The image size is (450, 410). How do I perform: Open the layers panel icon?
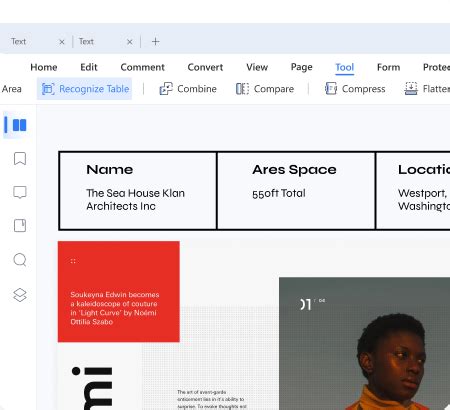(x=20, y=295)
